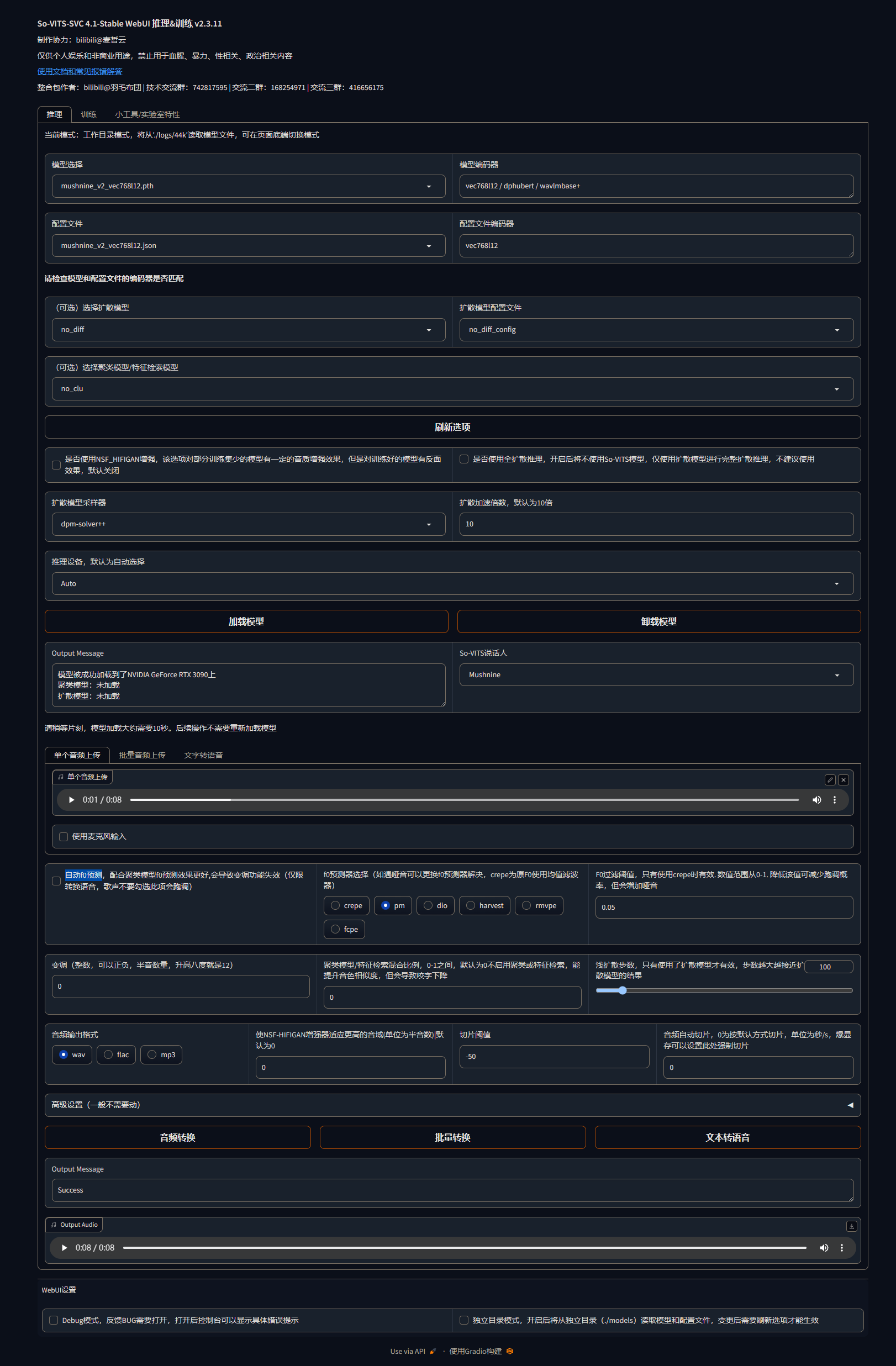896x1366 pixels.
Task: Play the Output Audio result
Action: [64, 1247]
